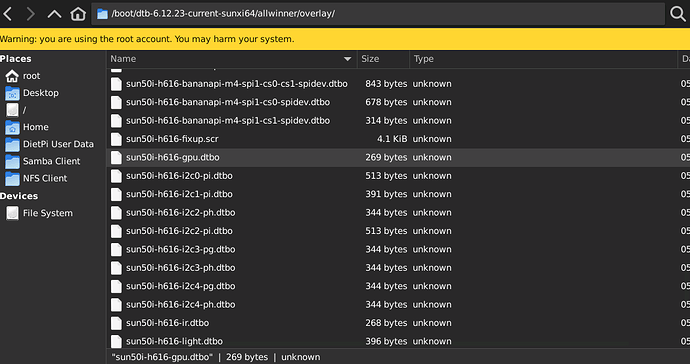Select sun50i-h616-i2c0-pi.dtbo file icon
Viewport: 690px width, 364px height.
pos(116,176)
